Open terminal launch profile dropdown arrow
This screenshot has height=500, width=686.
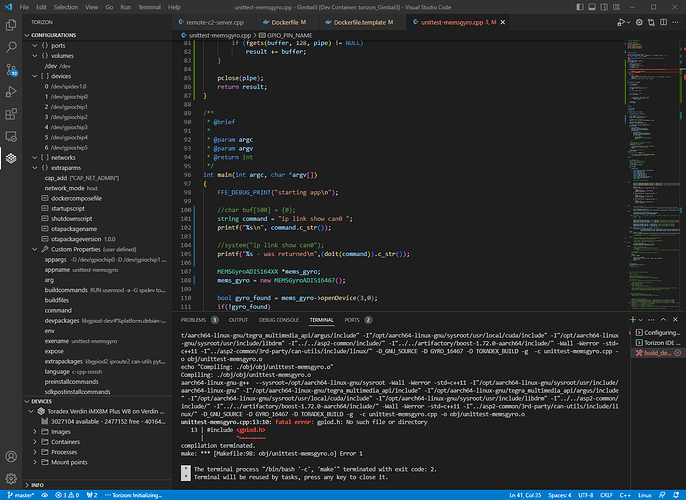[640, 320]
